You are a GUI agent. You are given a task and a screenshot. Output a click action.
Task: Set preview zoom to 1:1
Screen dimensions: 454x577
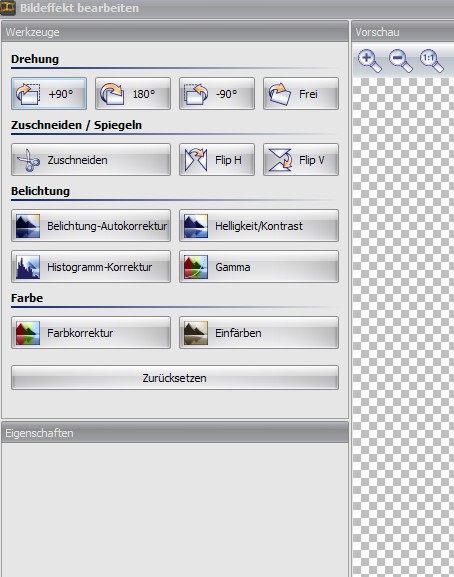tap(432, 61)
